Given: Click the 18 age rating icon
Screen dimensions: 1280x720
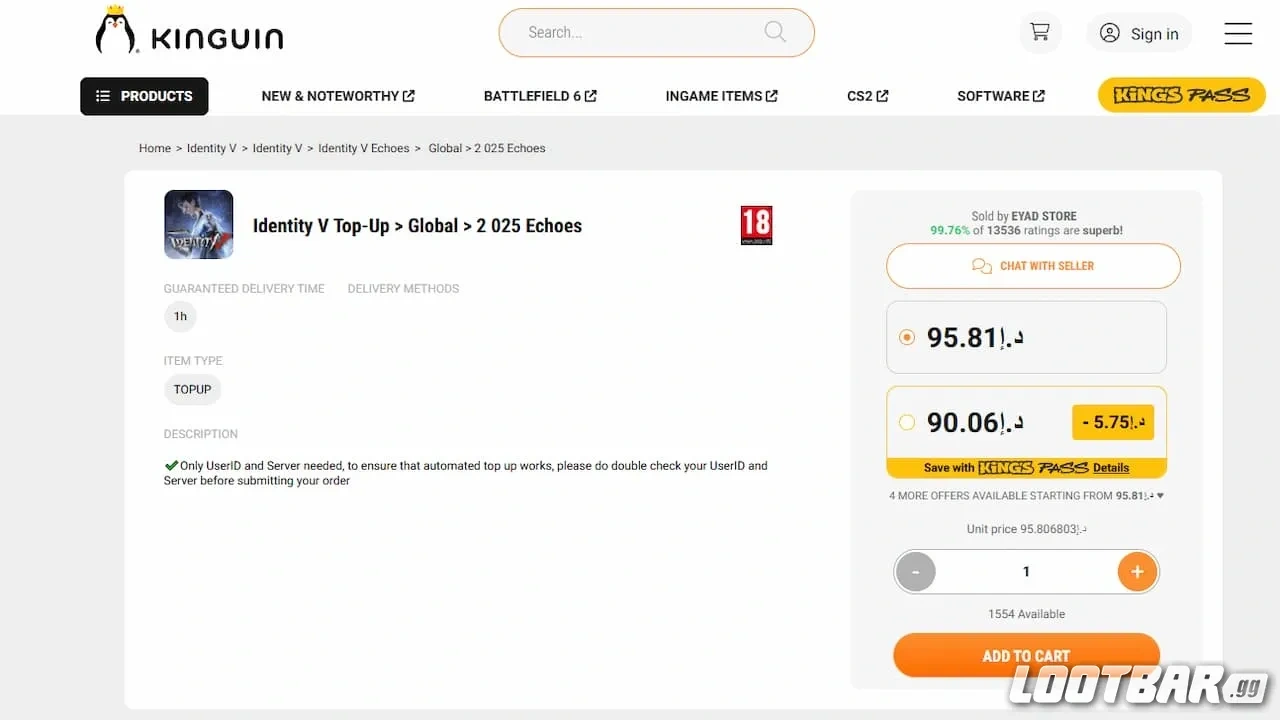Looking at the screenshot, I should (756, 225).
